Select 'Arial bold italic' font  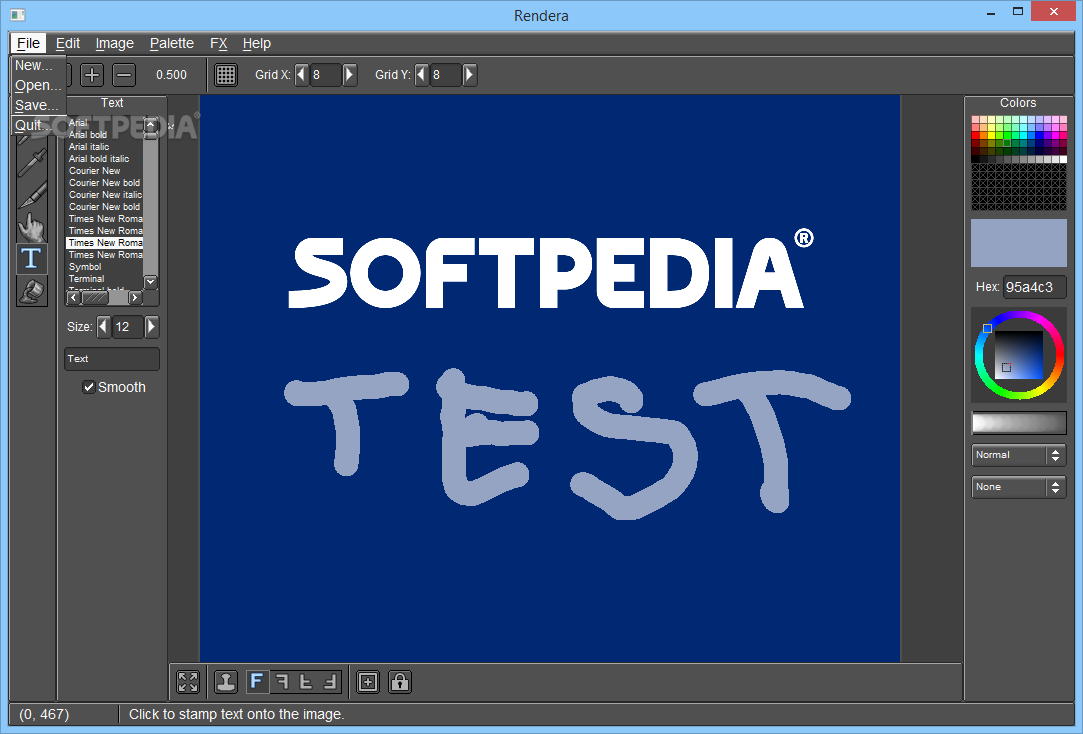[x=104, y=159]
